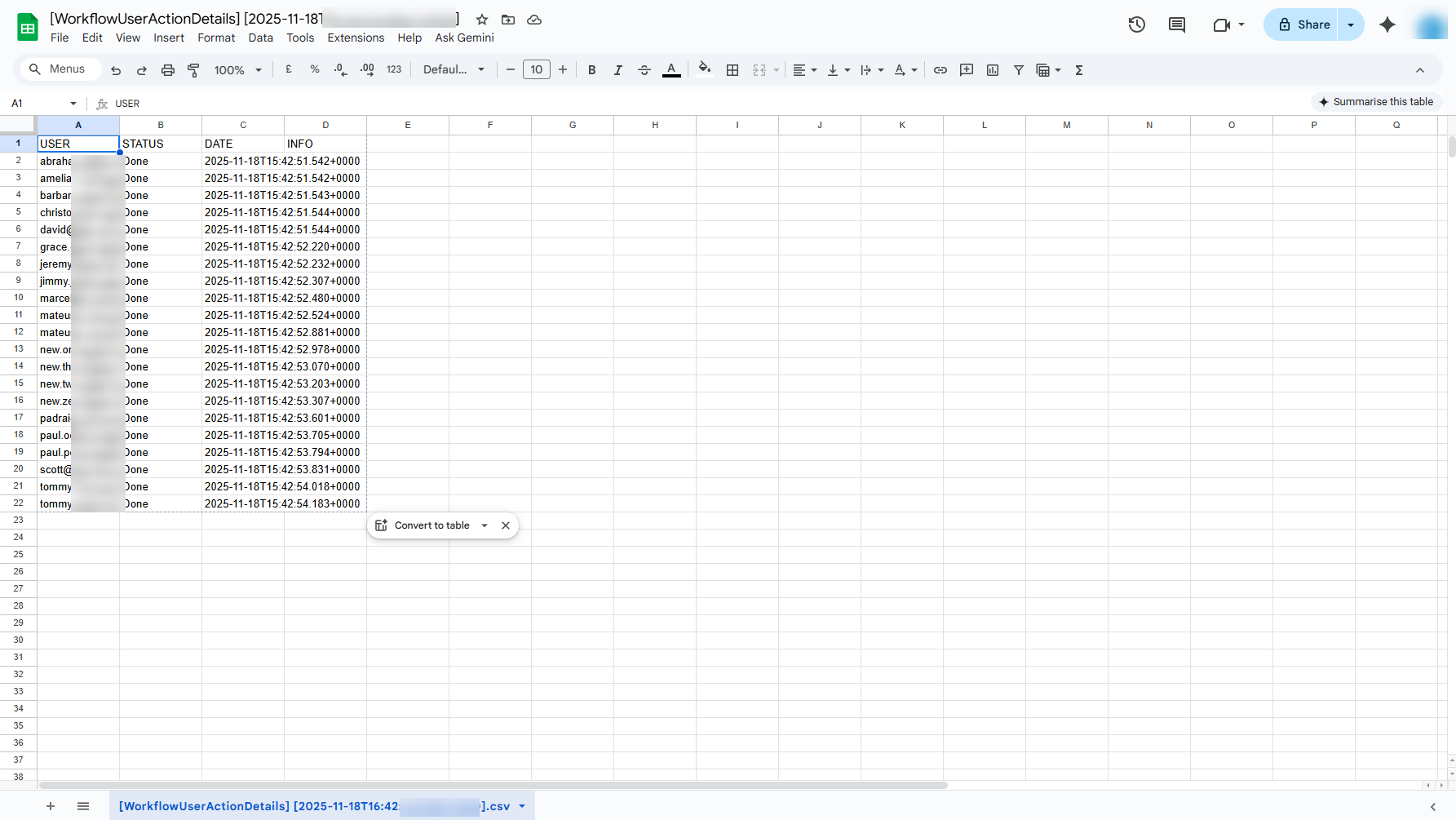
Task: Open the text color picker
Action: pos(671,69)
